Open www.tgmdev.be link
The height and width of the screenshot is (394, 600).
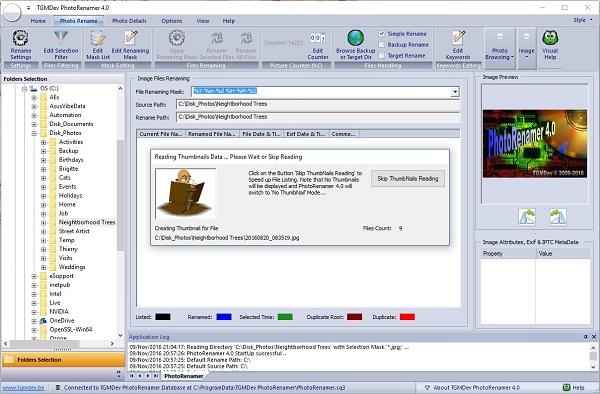[x=23, y=387]
